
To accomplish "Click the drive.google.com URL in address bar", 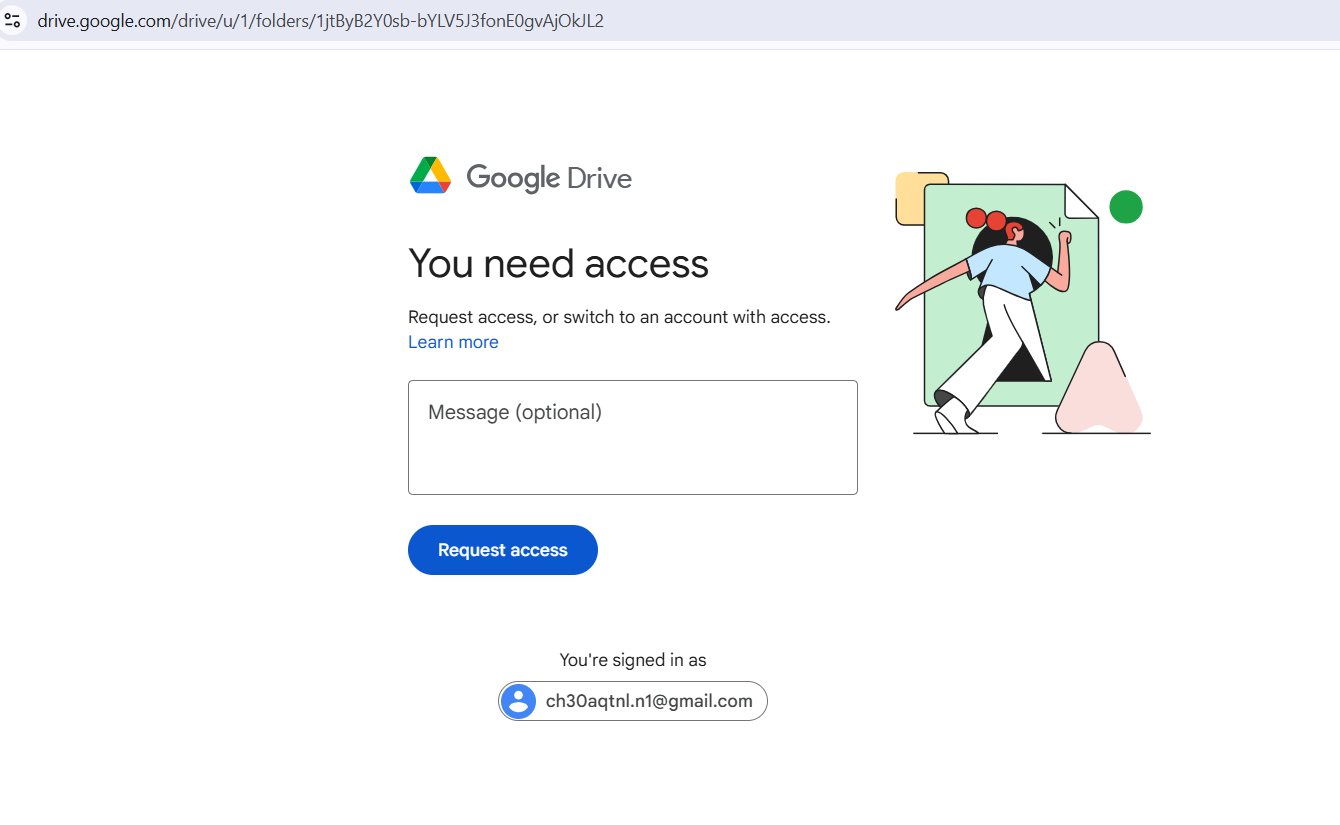I will tap(321, 20).
